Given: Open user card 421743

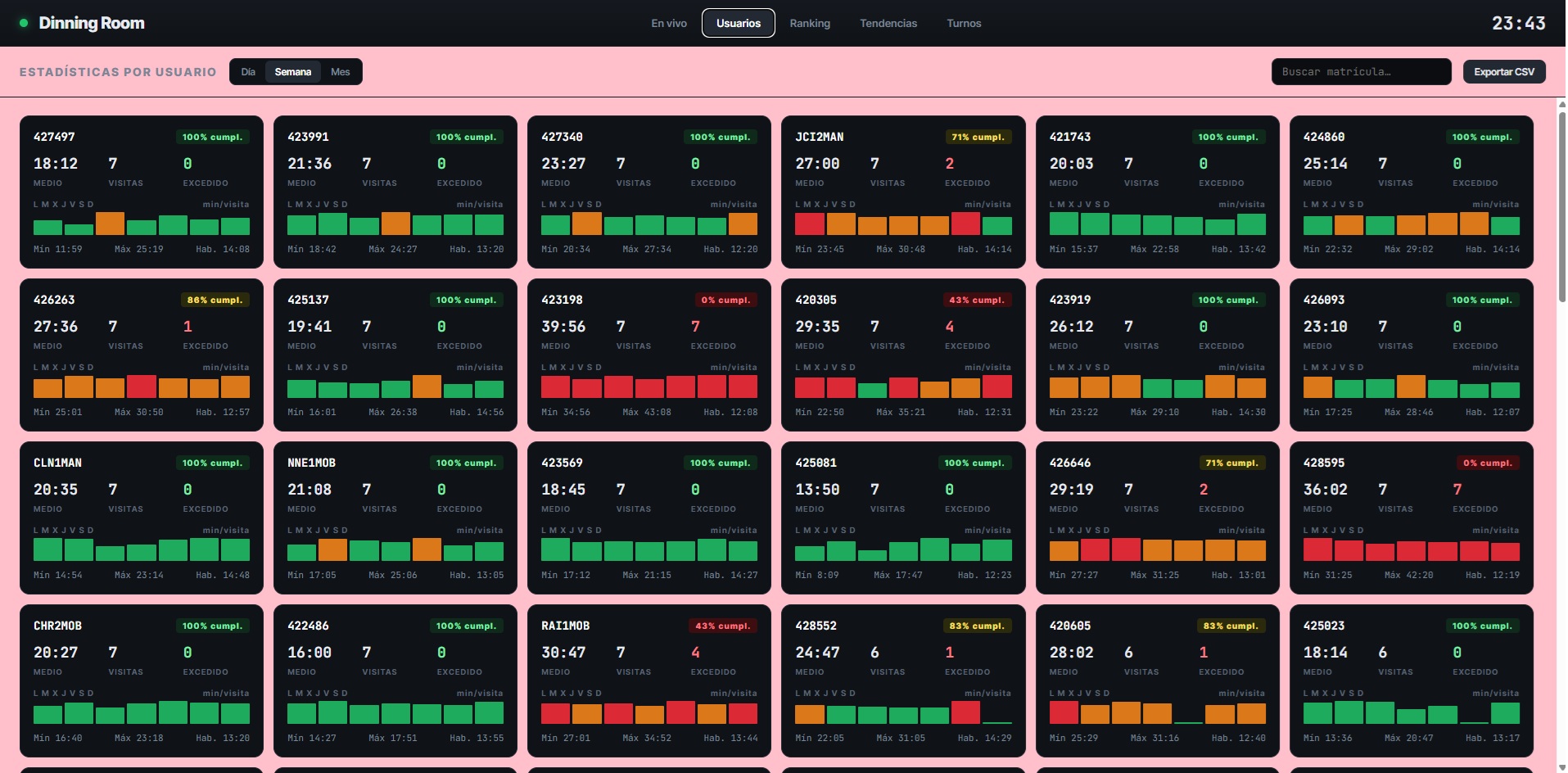Looking at the screenshot, I should [x=1157, y=192].
